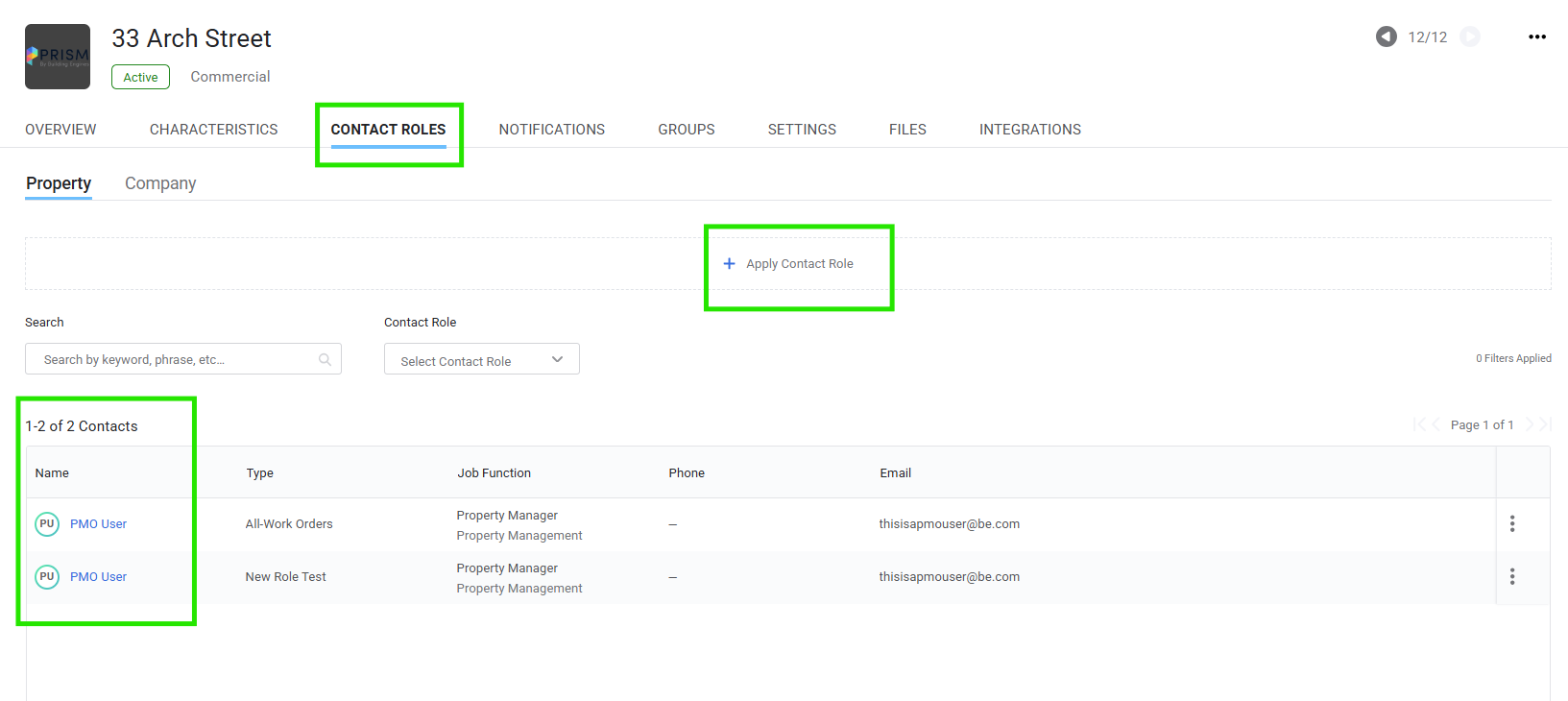Click email in New Role Test row

950,576
